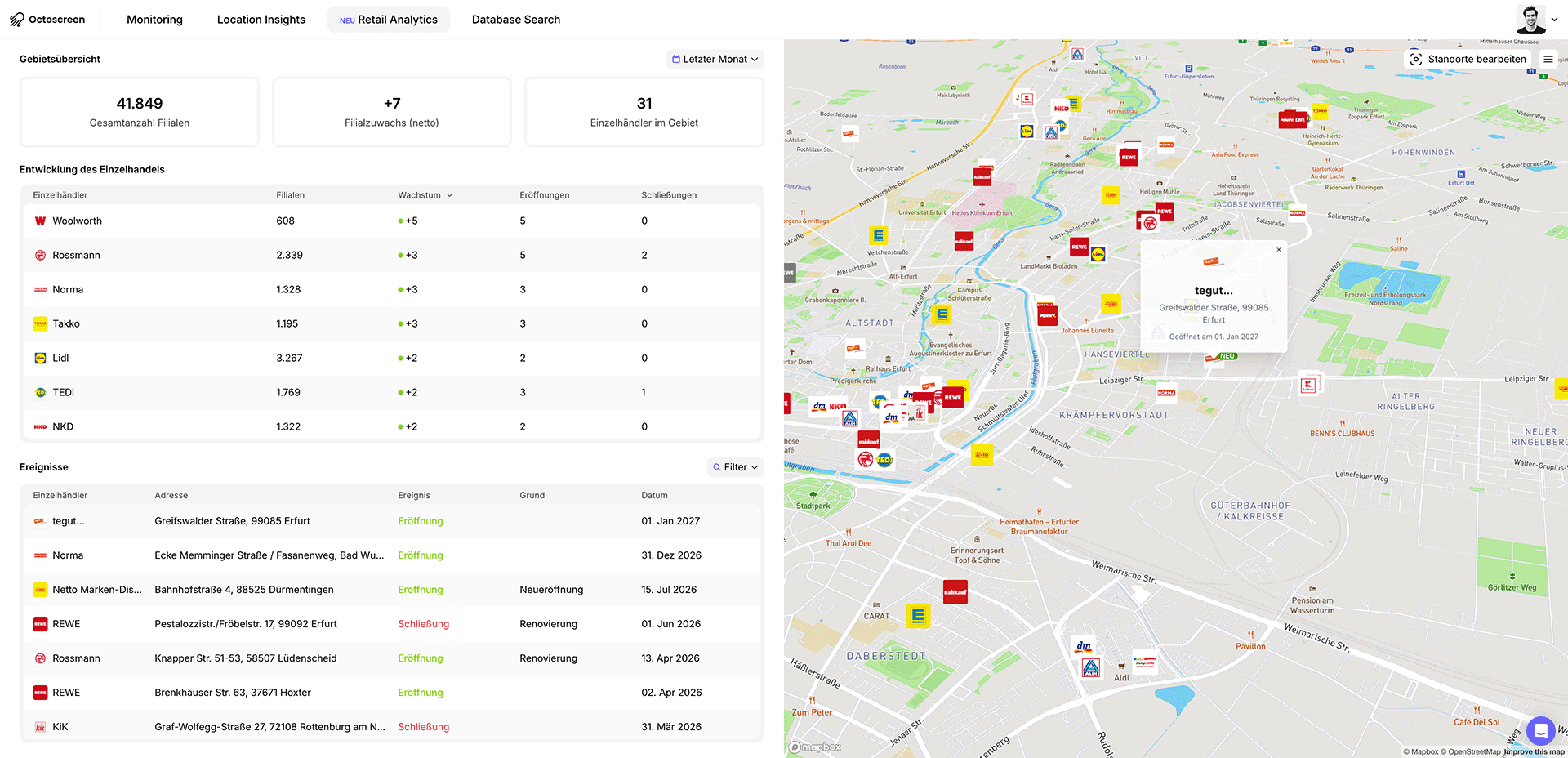This screenshot has width=1568, height=758.
Task: Click the Woolworth logo in the table
Action: (x=40, y=221)
